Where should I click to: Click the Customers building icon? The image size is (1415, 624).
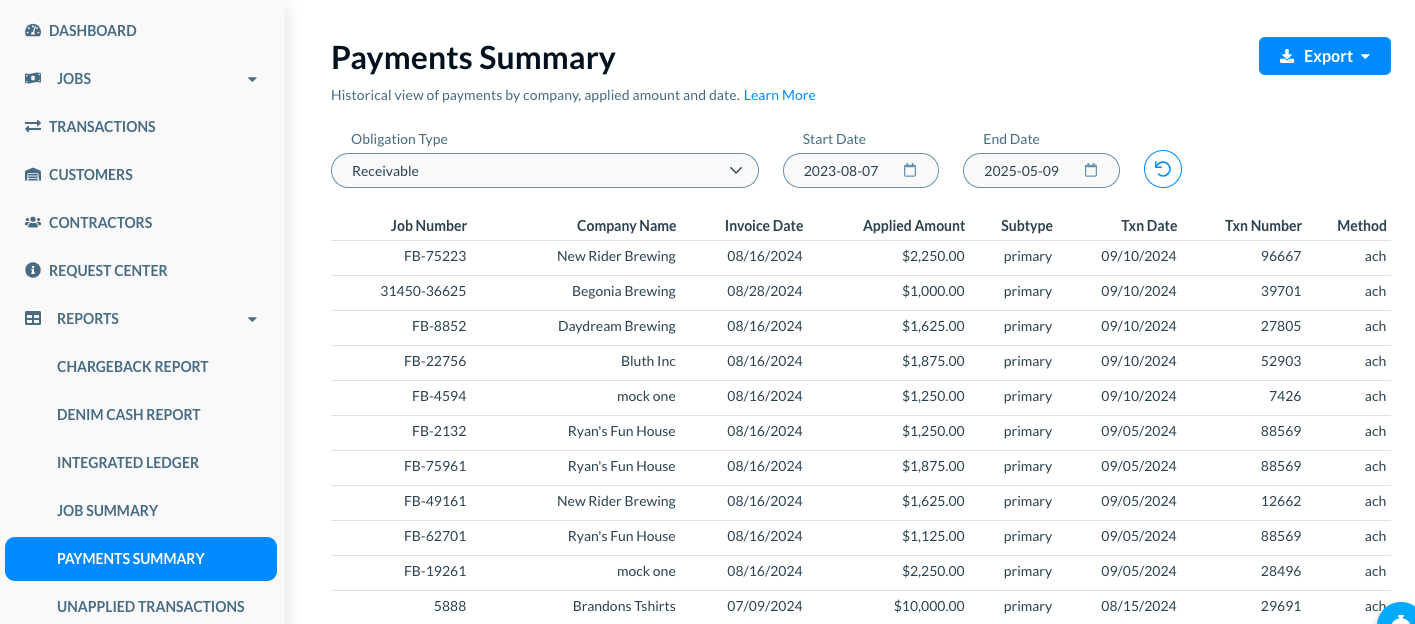coord(33,175)
